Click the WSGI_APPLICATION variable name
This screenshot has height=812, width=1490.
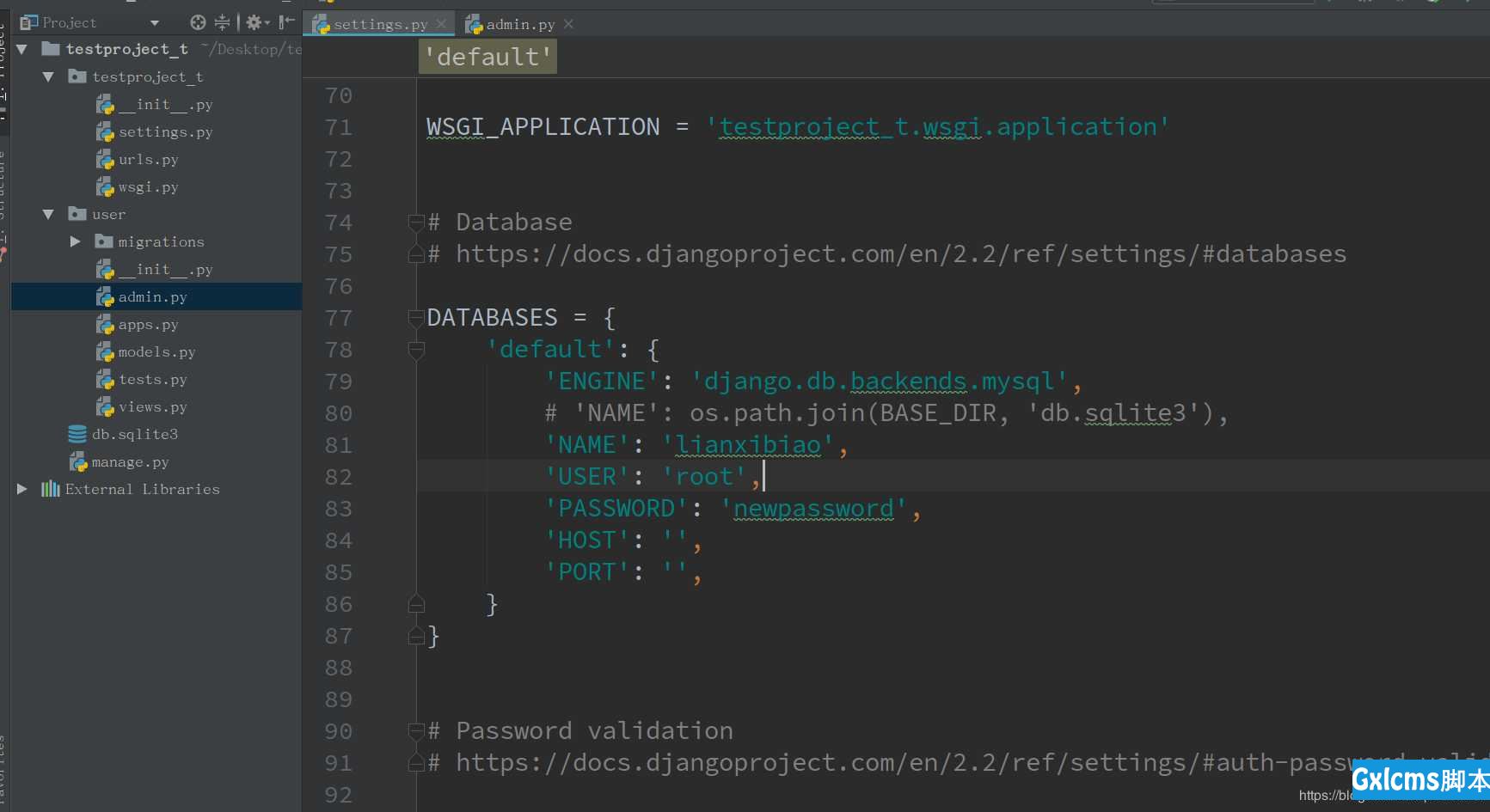(543, 127)
